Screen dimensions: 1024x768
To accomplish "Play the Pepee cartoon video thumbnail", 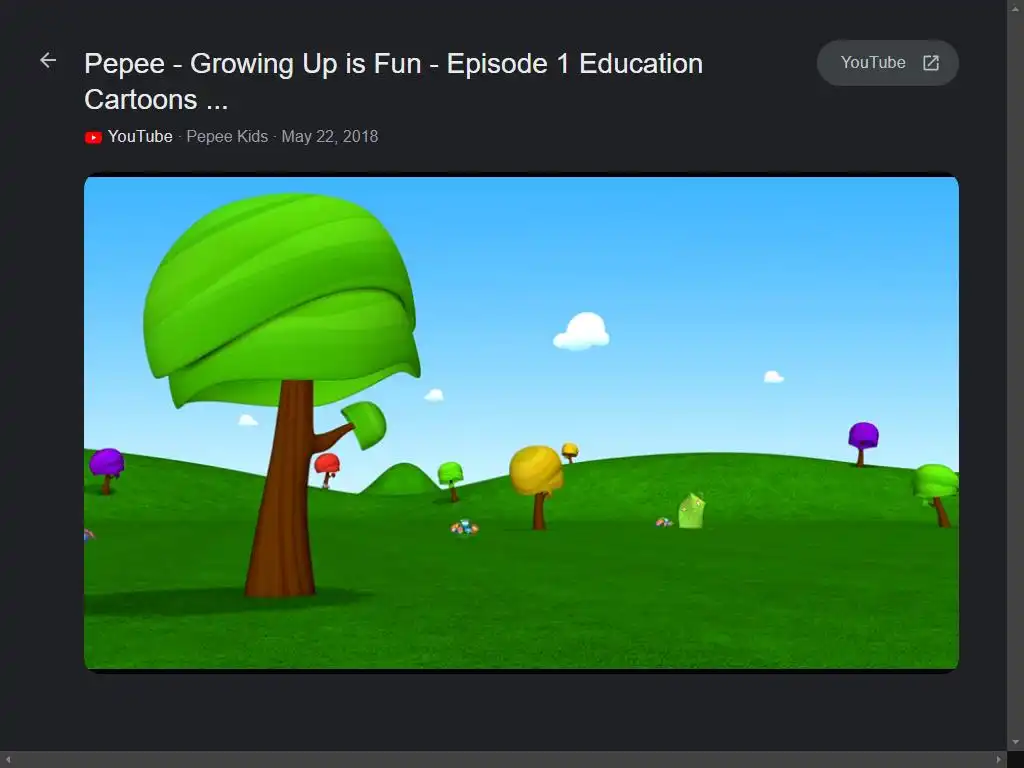I will pos(521,423).
